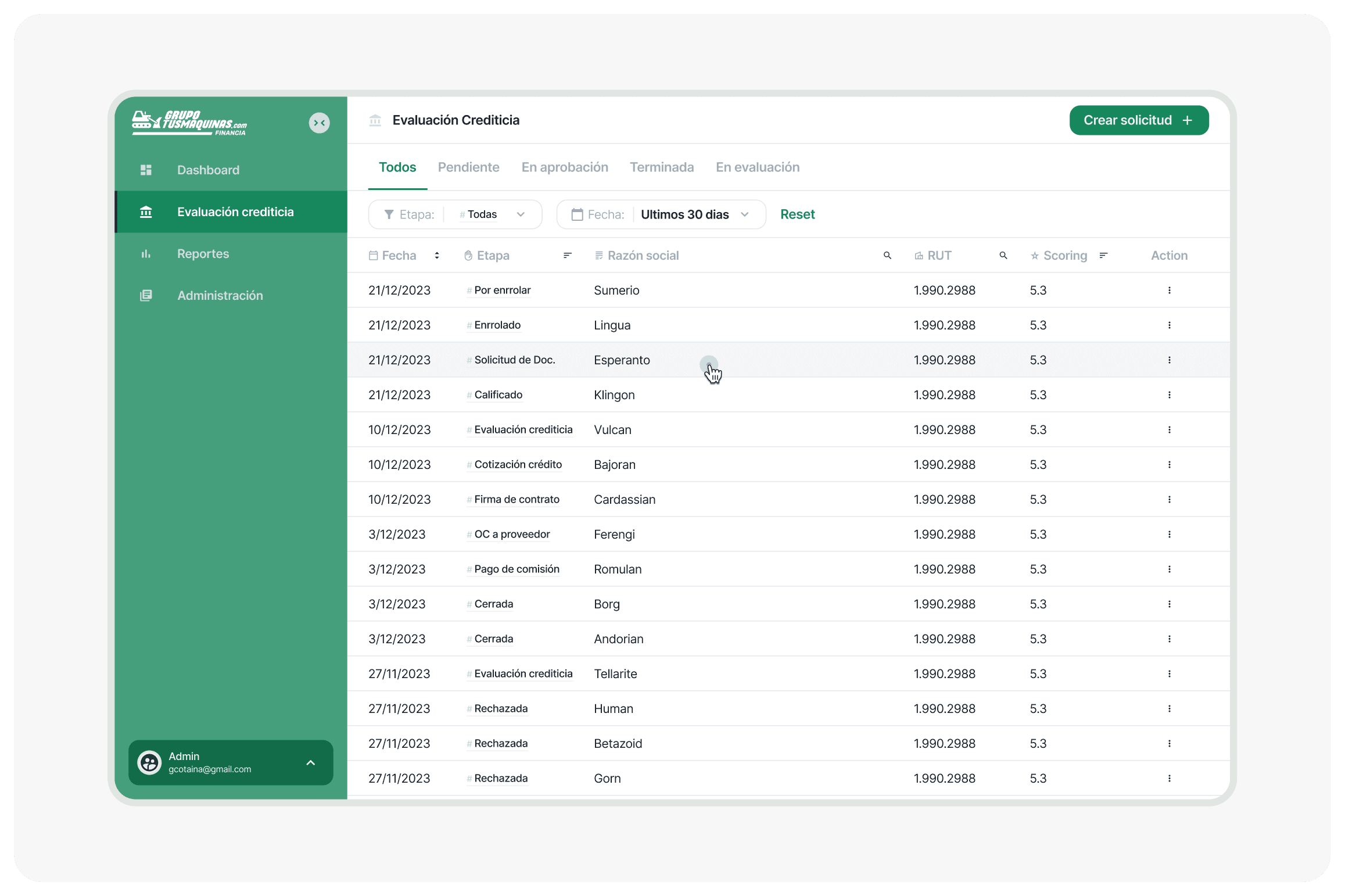The width and height of the screenshot is (1345, 896).
Task: Select the Terminada tab
Action: click(661, 167)
